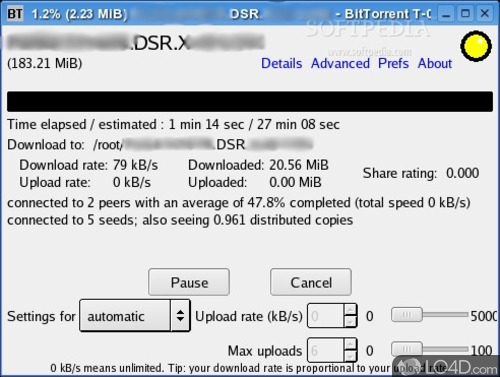Click the yellow status light indicator
Image resolution: width=500 pixels, height=377 pixels.
coord(476,46)
